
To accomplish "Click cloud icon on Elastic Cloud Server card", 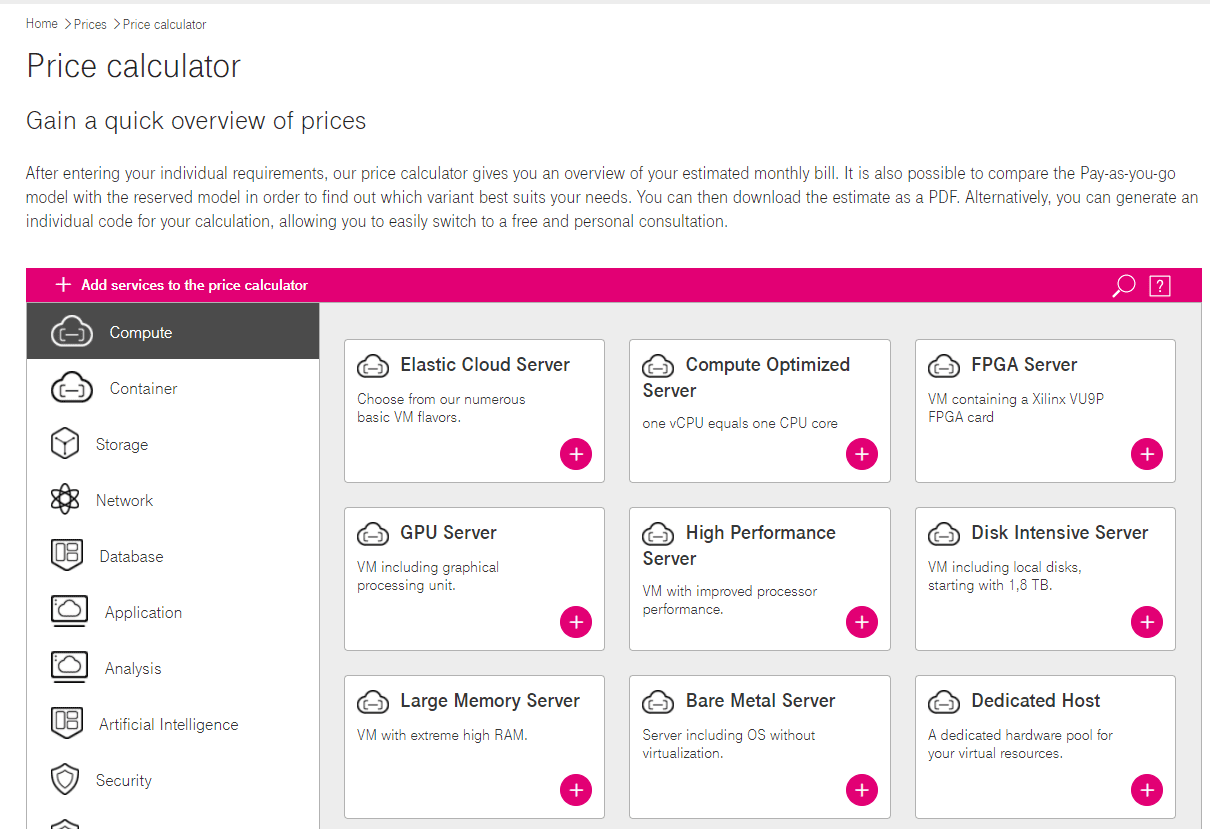I will point(373,366).
